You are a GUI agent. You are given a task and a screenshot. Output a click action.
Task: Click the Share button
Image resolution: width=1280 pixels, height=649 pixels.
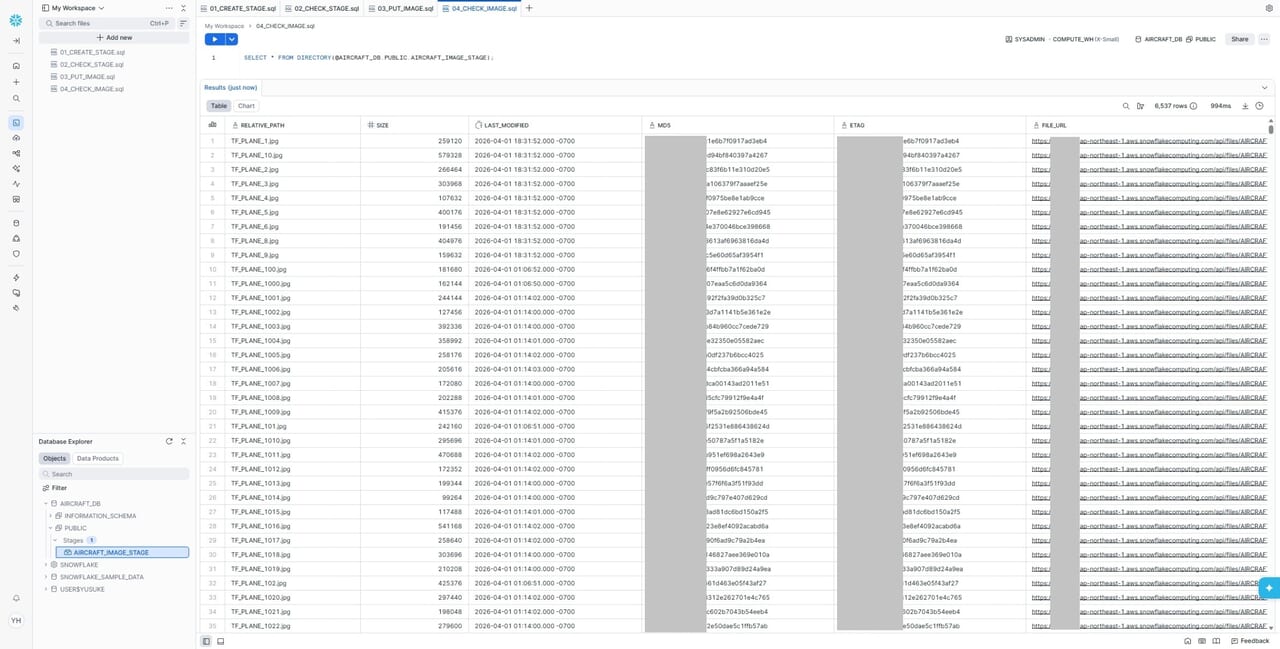(1239, 39)
